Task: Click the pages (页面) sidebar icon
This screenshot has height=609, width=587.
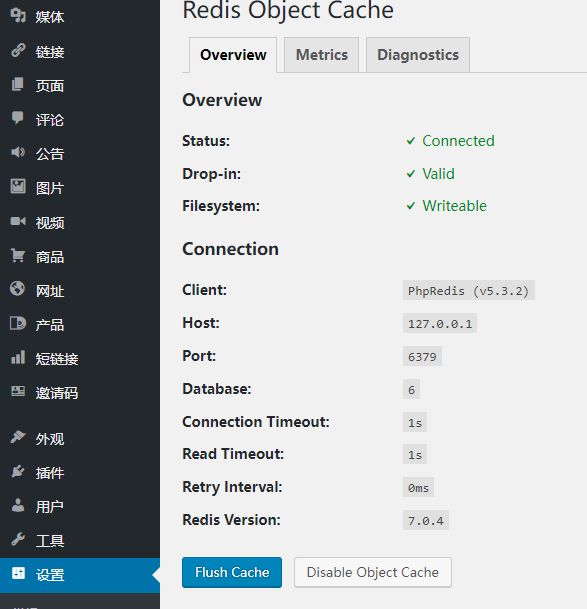Action: click(18, 84)
